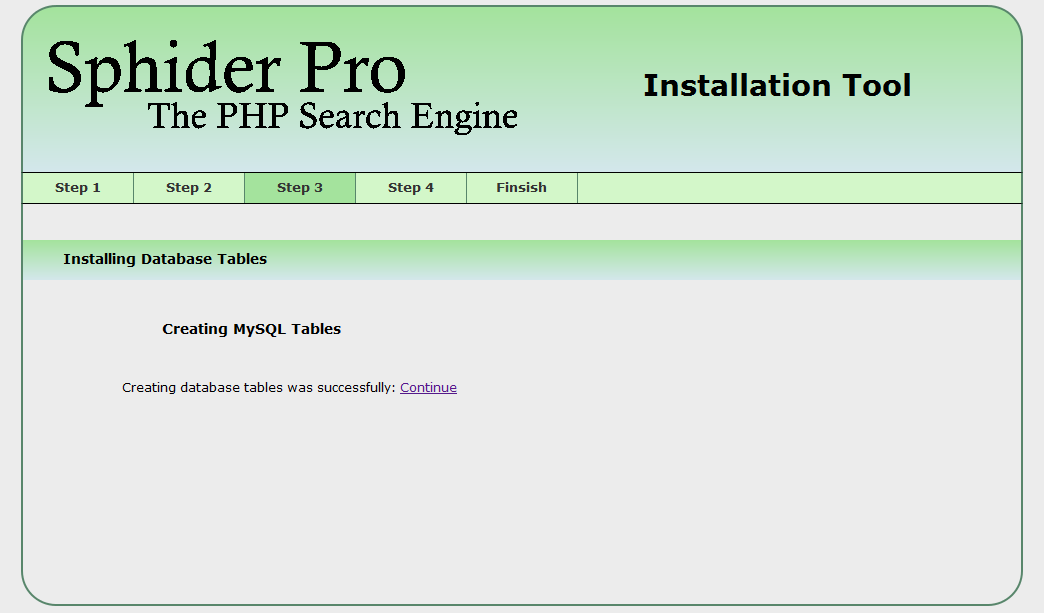Follow the Continue link

coord(428,387)
